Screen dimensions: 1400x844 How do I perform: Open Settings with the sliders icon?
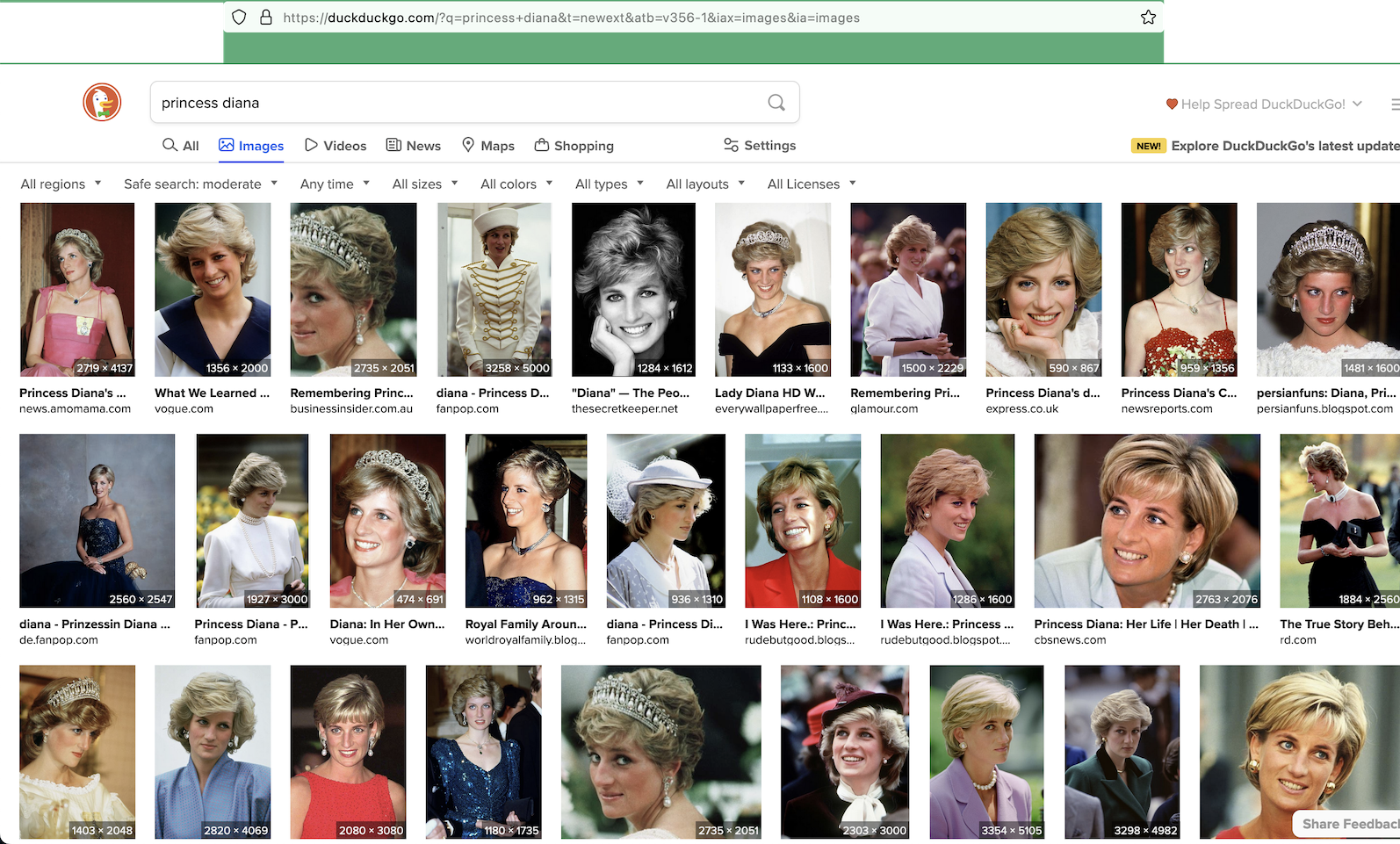[760, 146]
